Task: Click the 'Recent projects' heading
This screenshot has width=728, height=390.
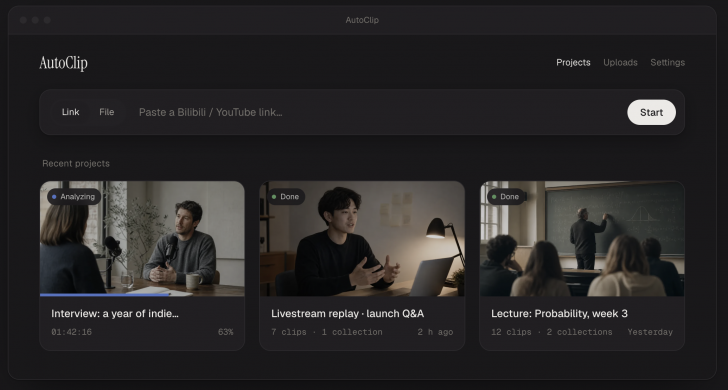Action: tap(76, 163)
